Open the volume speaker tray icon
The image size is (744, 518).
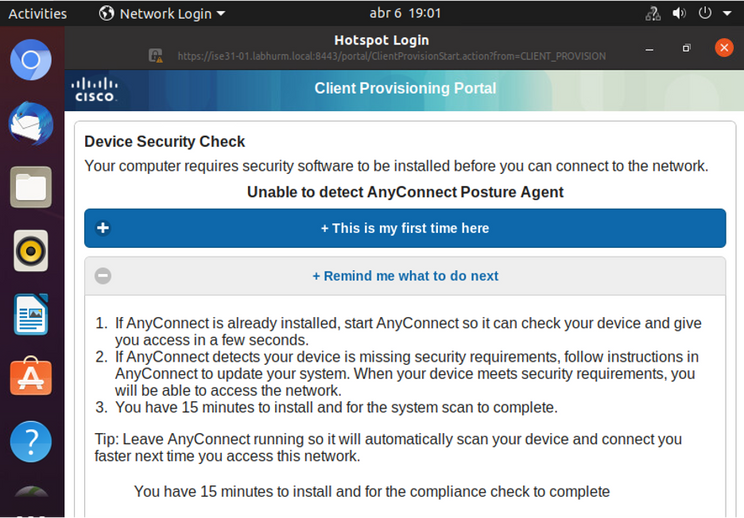coord(679,13)
